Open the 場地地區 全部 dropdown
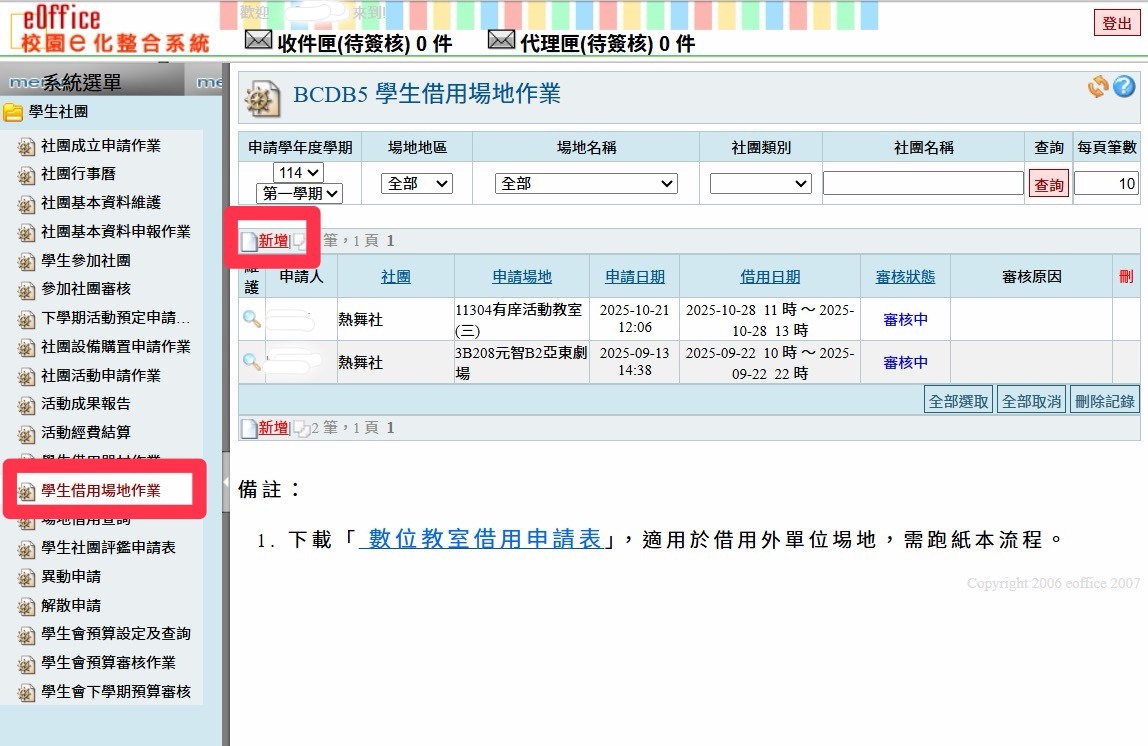Image resolution: width=1148 pixels, height=746 pixels. (417, 184)
